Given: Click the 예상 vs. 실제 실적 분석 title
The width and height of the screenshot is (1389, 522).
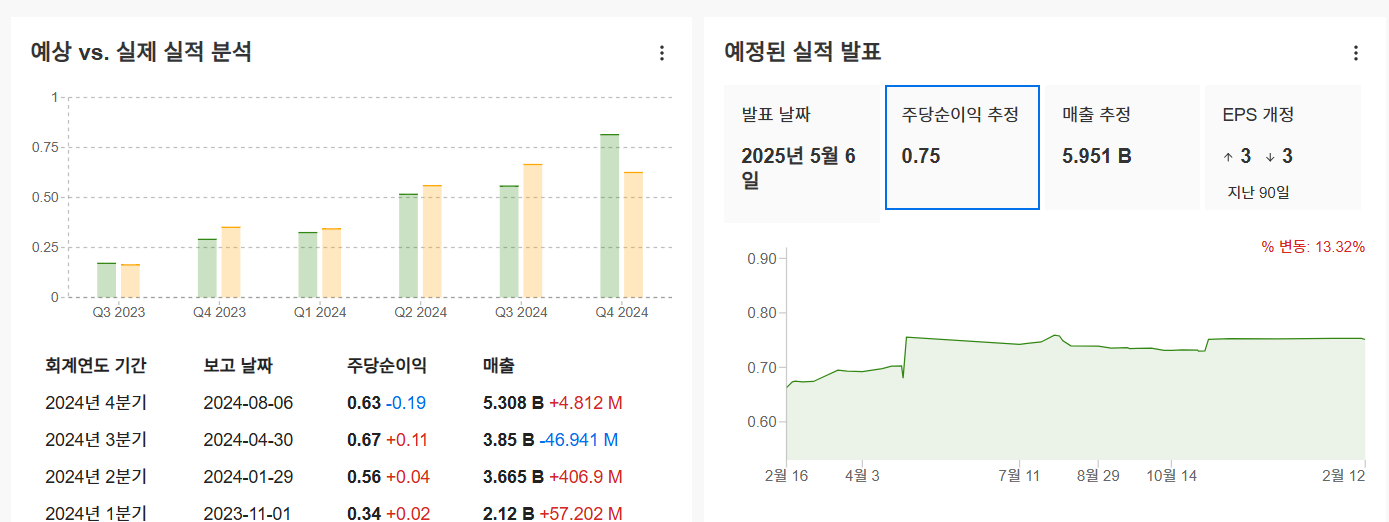Looking at the screenshot, I should pos(141,52).
